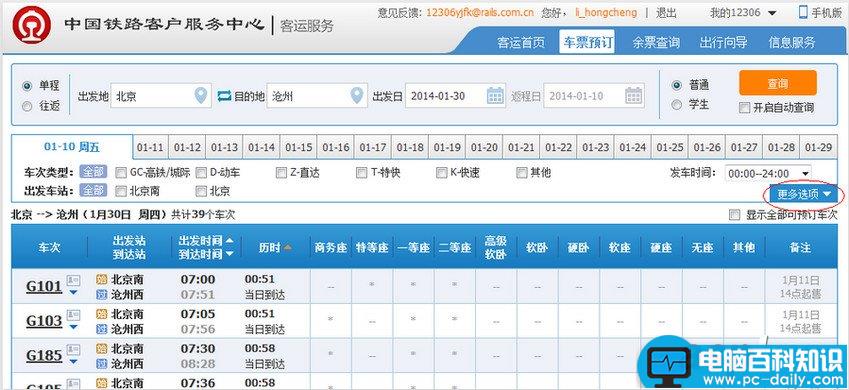The width and height of the screenshot is (849, 390).
Task: Open 余票查询 nav tab
Action: [656, 42]
